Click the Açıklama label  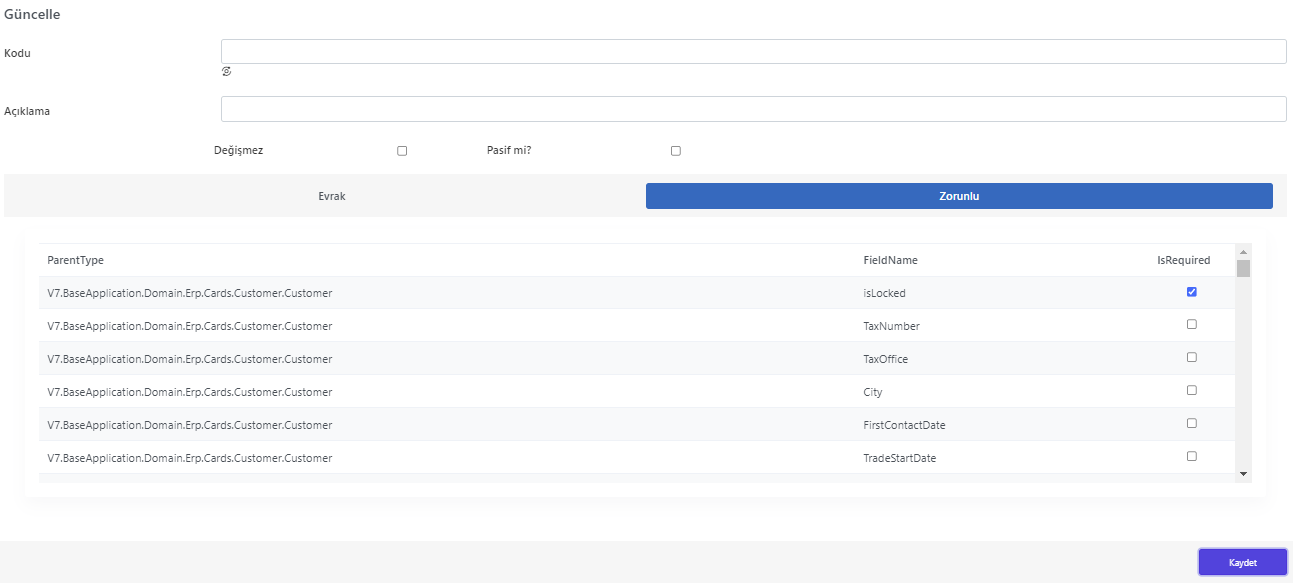[27, 111]
